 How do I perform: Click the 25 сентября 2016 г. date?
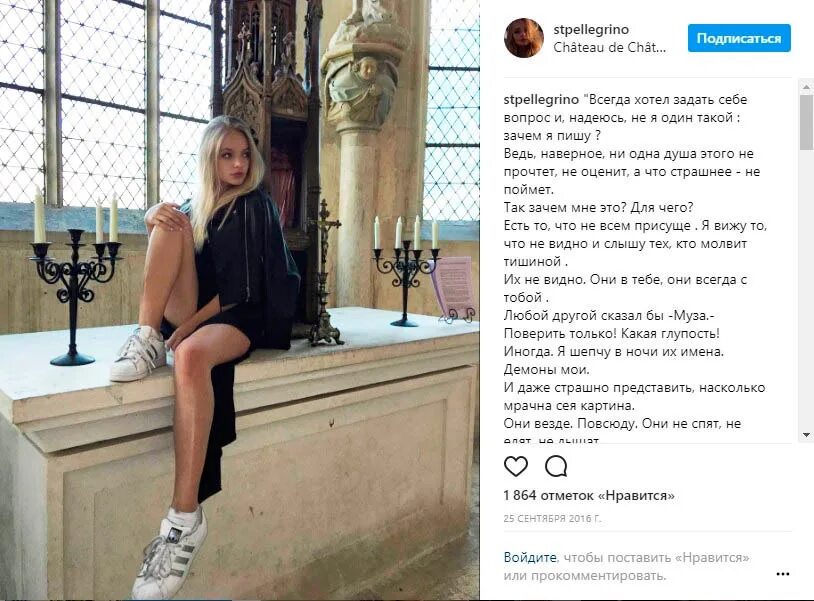coord(552,518)
